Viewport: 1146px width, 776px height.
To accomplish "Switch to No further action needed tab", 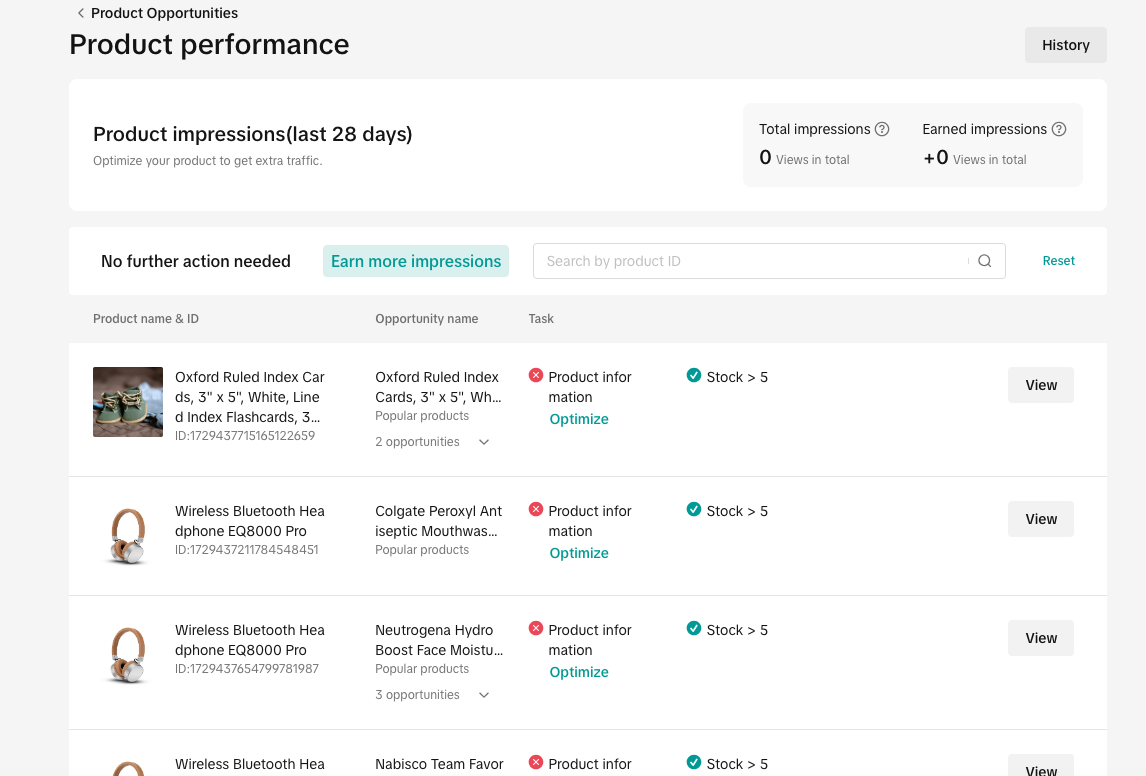I will 196,261.
